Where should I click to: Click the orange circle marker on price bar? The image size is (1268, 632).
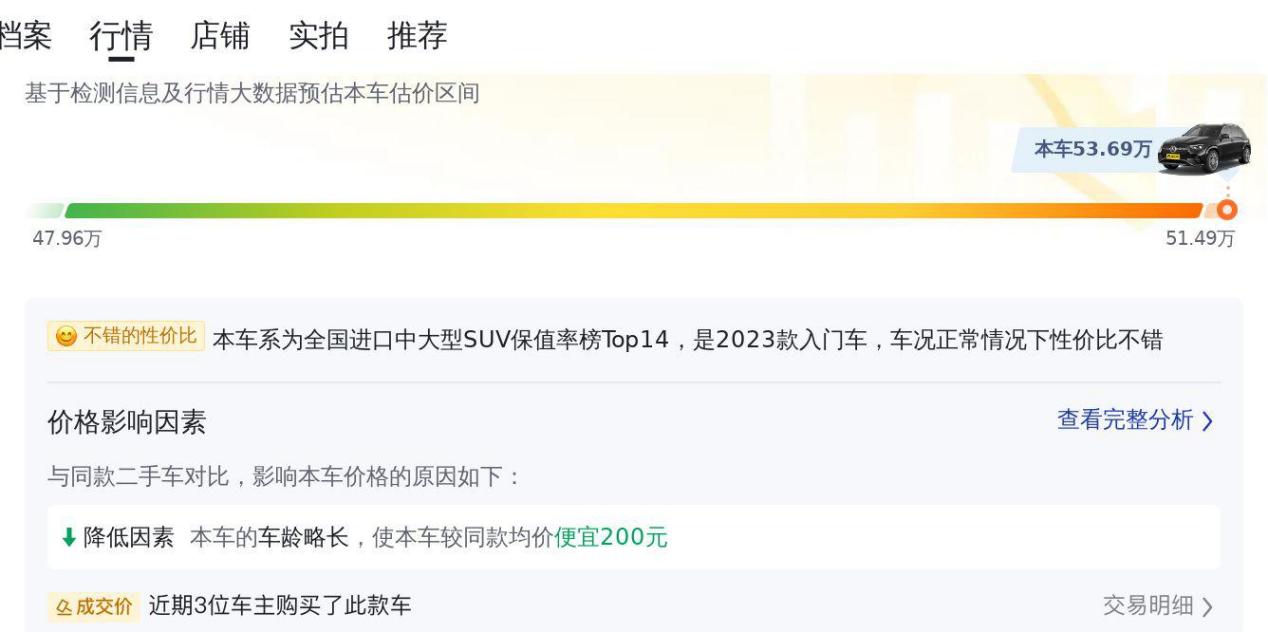[x=1227, y=209]
